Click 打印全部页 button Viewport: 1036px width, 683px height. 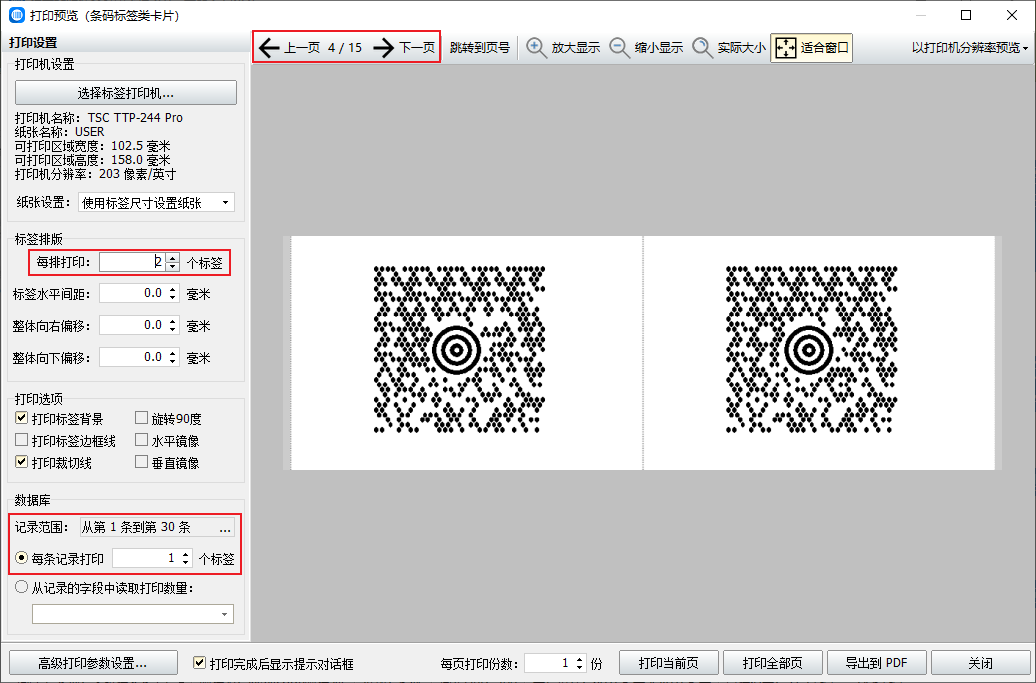pyautogui.click(x=772, y=663)
